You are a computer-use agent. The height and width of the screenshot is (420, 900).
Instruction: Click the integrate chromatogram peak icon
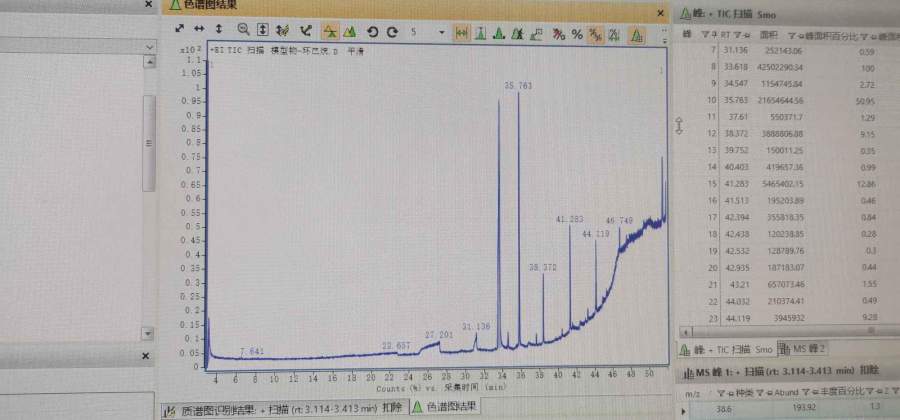[499, 34]
